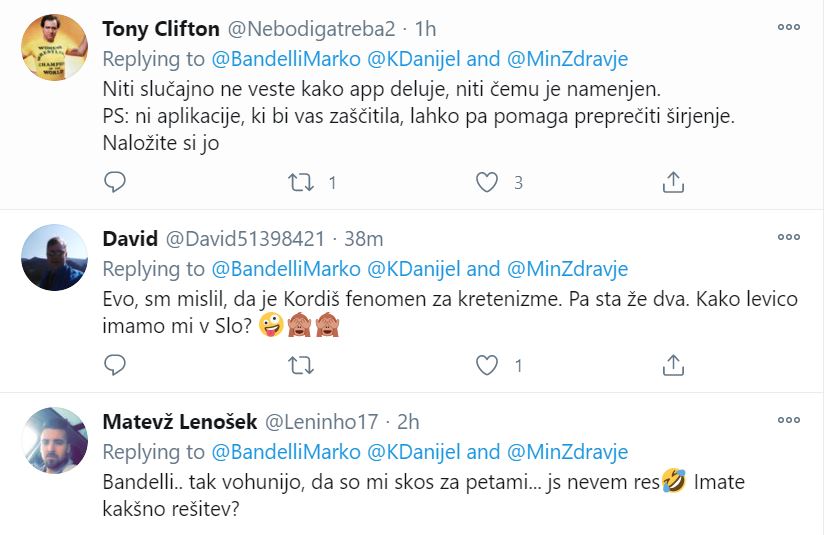828x535 pixels.
Task: Open Tony Clifton's profile picture
Action: [x=54, y=48]
